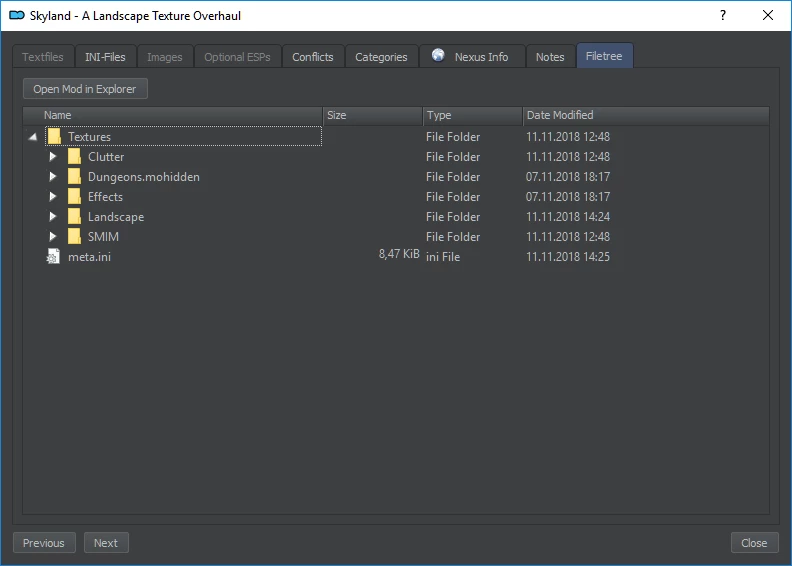Click Open Mod in Explorer button
This screenshot has width=792, height=566.
click(85, 89)
